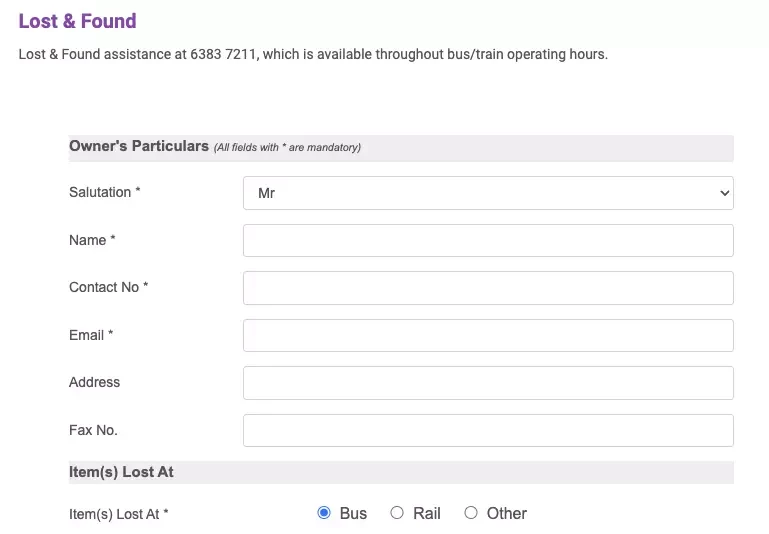This screenshot has height=534, width=769.
Task: Choose the Rail radio option
Action: [397, 513]
